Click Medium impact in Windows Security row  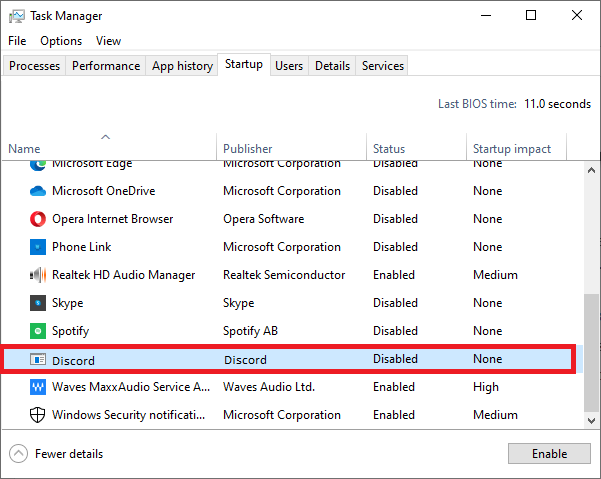pyautogui.click(x=495, y=415)
